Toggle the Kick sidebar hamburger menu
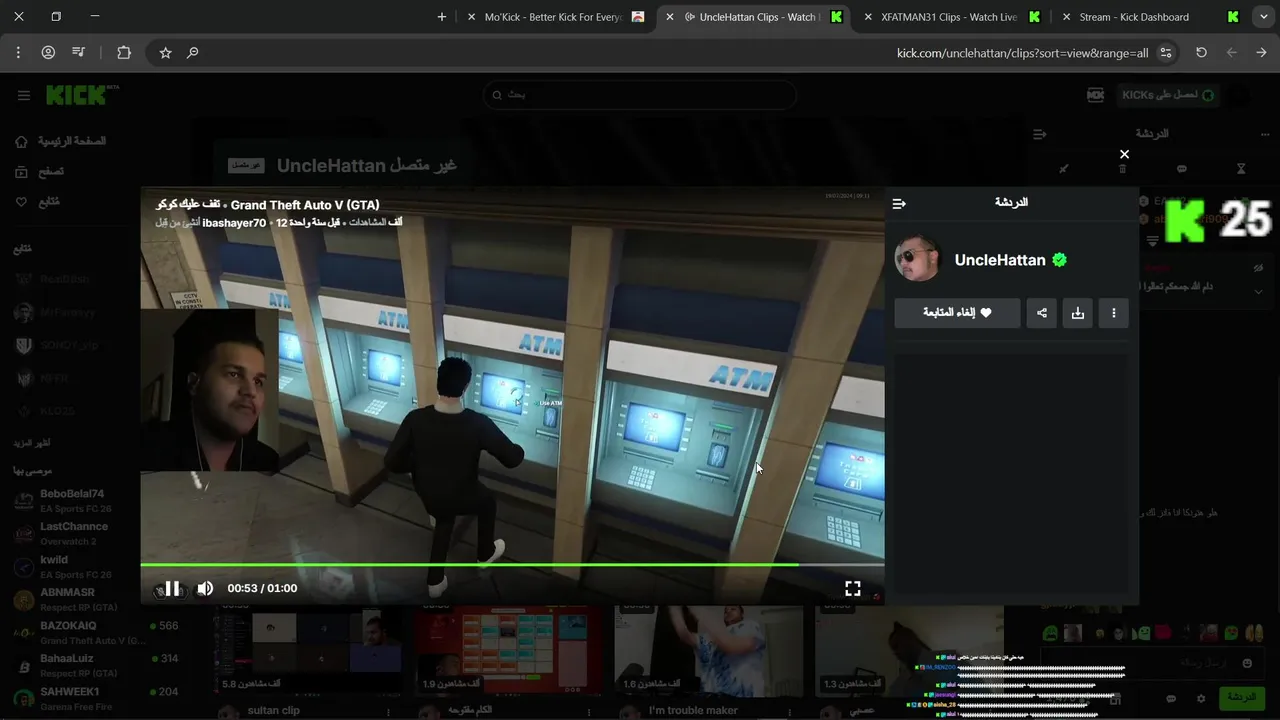Image resolution: width=1280 pixels, height=720 pixels. [24, 95]
